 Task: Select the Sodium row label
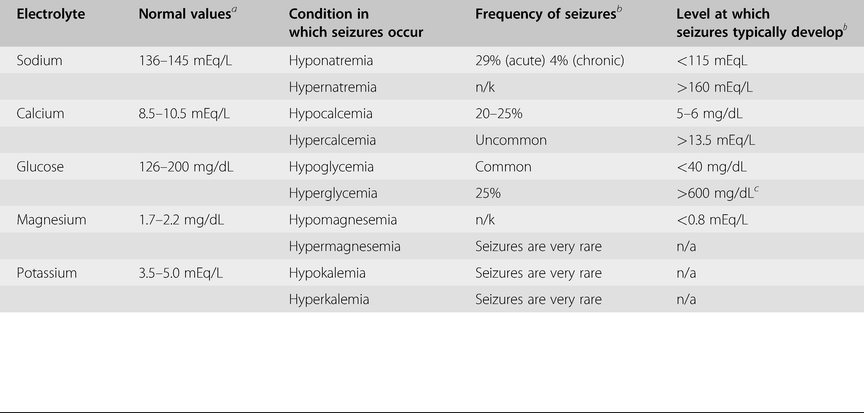40,60
